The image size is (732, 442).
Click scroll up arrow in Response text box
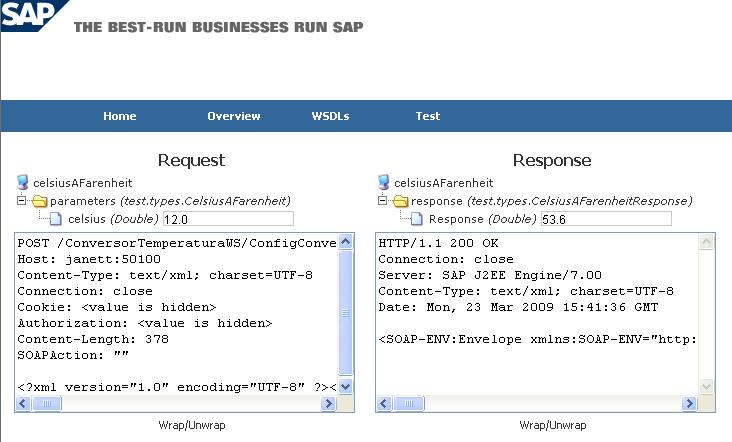[706, 242]
